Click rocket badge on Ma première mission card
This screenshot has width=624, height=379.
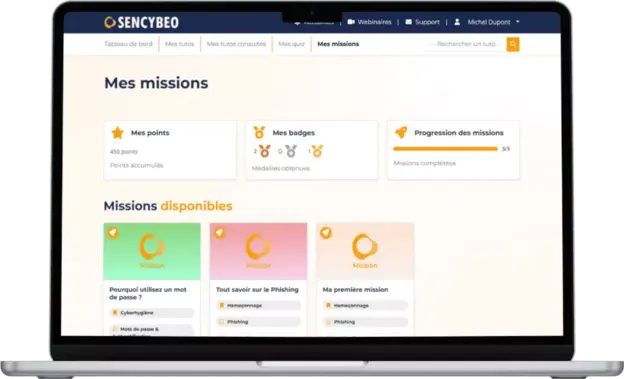point(326,232)
